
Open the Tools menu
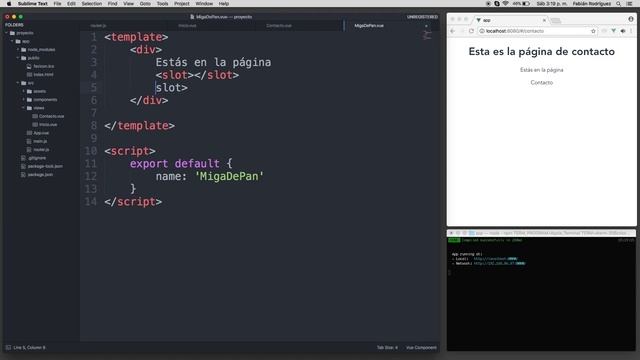162,4
